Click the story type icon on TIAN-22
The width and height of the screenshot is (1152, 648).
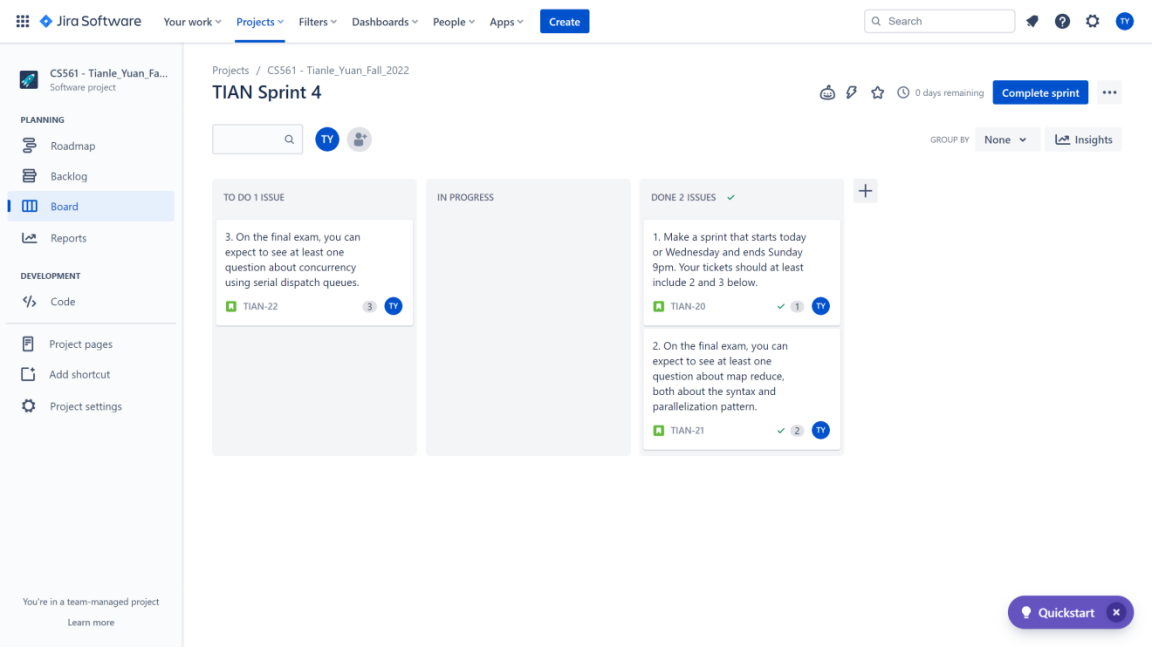[x=231, y=306]
